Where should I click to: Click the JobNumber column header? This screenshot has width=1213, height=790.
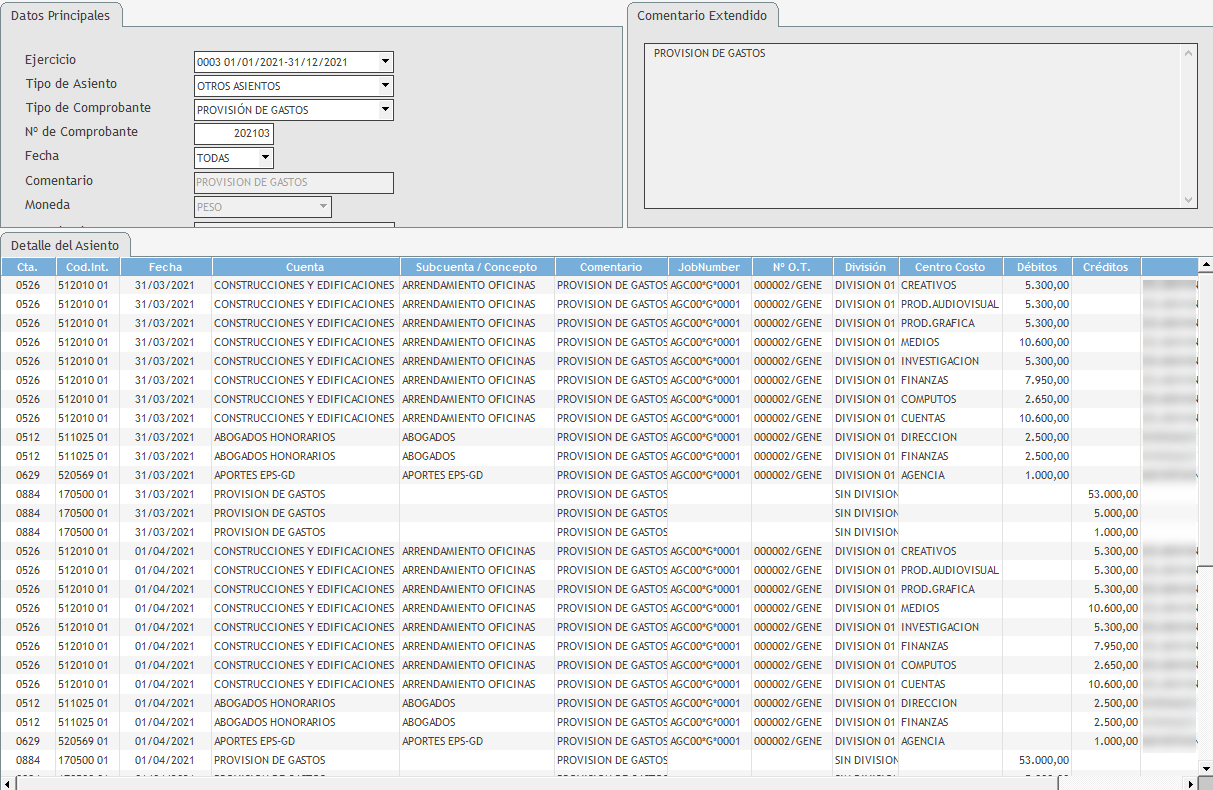tap(709, 267)
